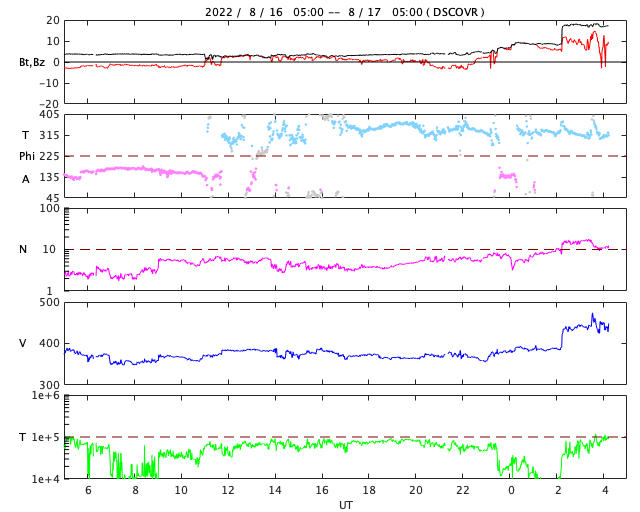Screen dimensions: 640x512
Task: Click the 300 velocity tick label
Action: pyautogui.click(x=49, y=385)
